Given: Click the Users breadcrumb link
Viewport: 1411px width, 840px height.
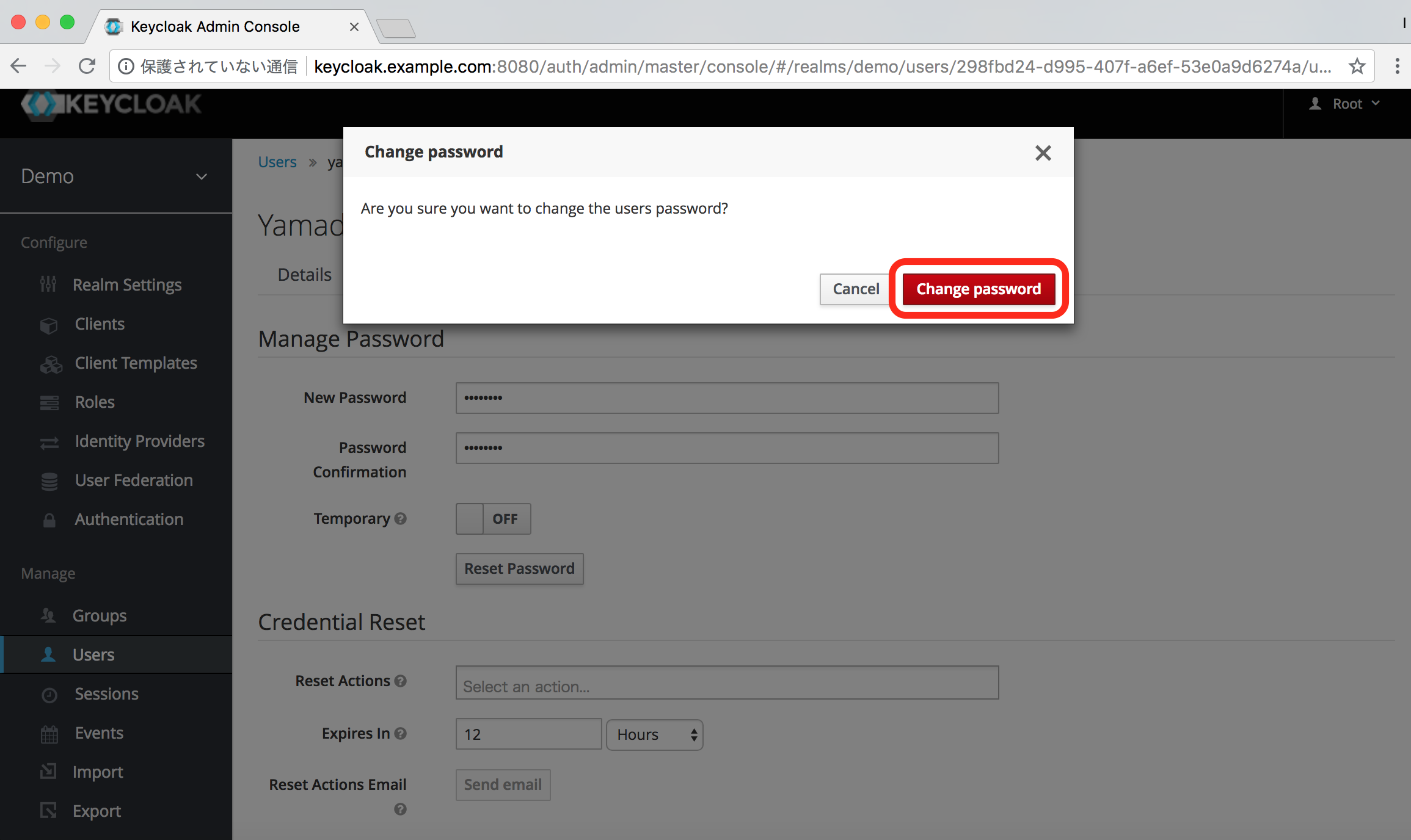Looking at the screenshot, I should pyautogui.click(x=277, y=162).
